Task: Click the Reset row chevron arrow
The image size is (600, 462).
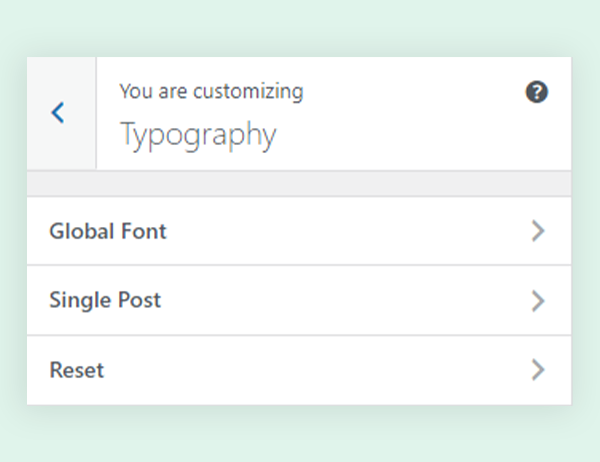Action: coord(538,370)
